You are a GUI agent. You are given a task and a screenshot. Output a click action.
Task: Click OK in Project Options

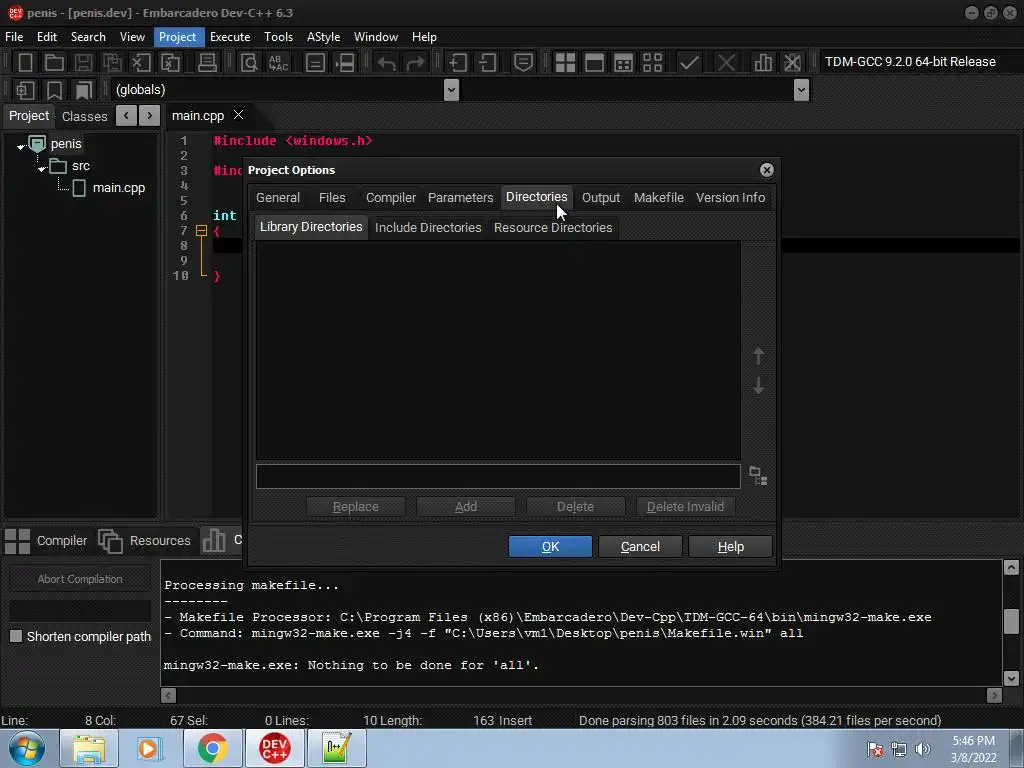pos(550,547)
